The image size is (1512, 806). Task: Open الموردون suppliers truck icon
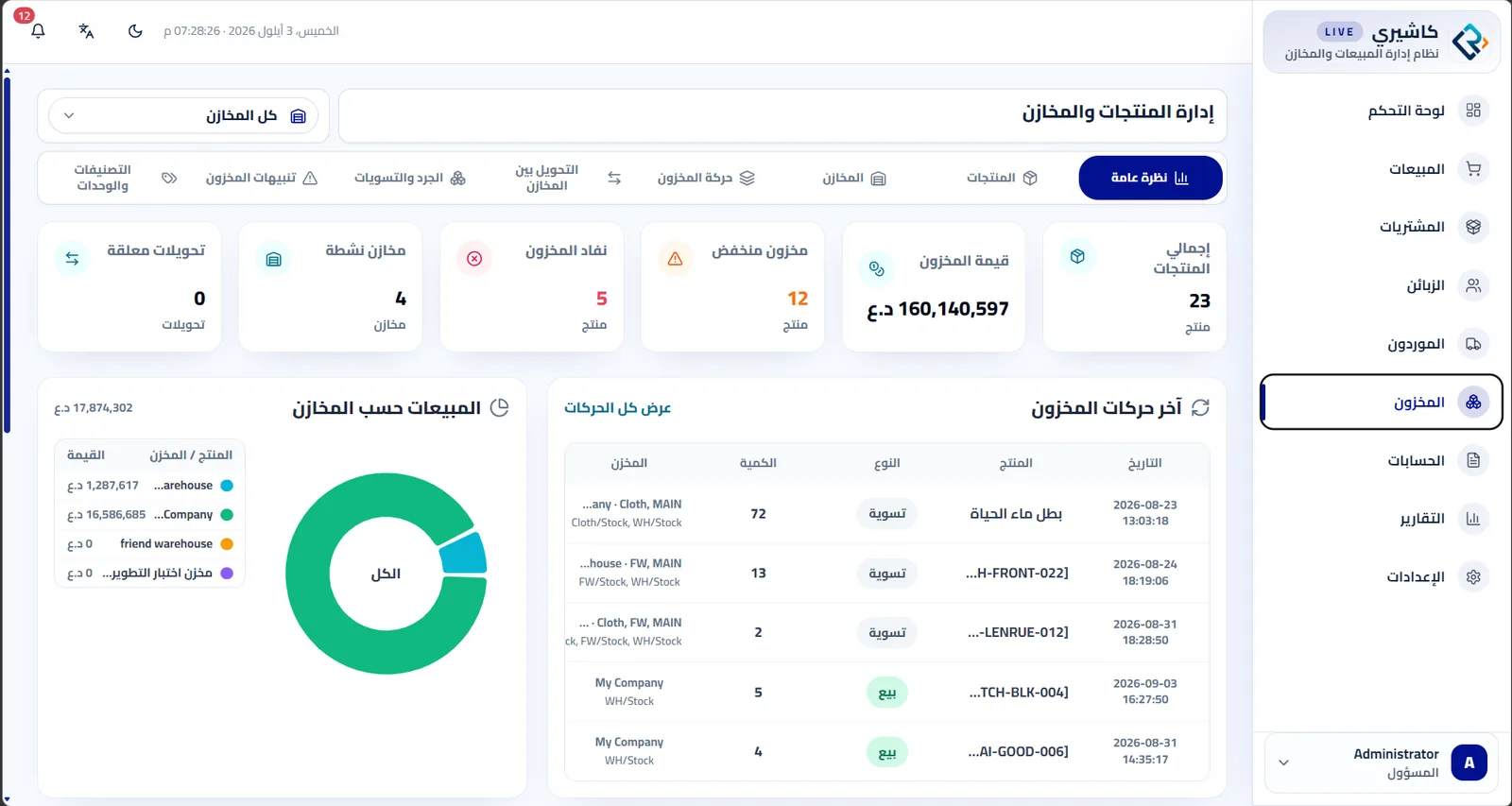[1473, 344]
